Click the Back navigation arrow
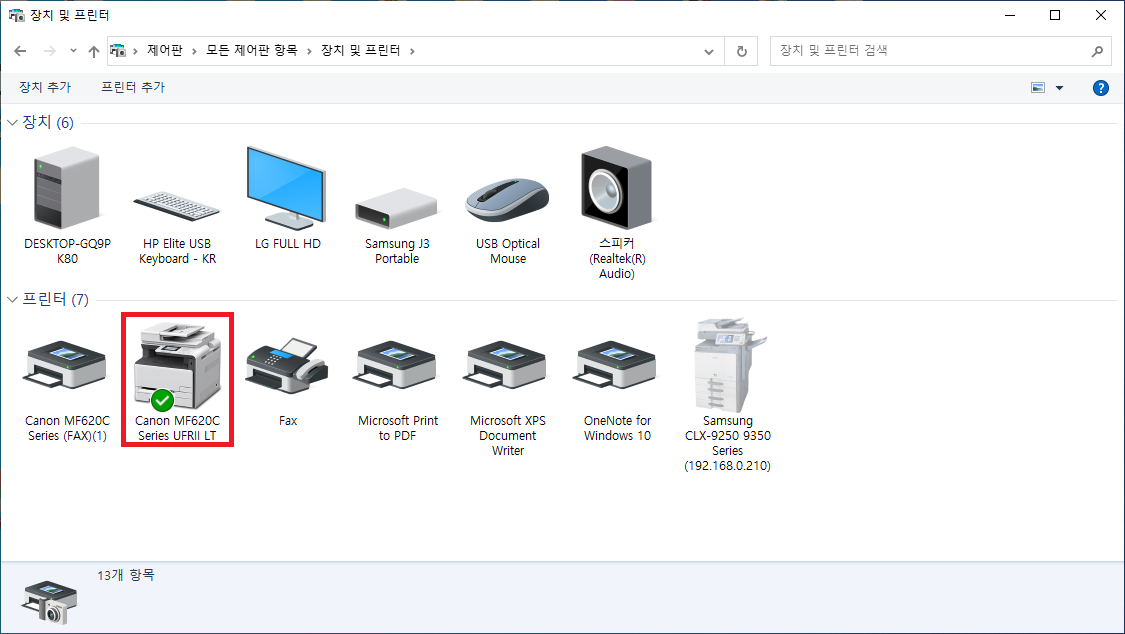This screenshot has height=634, width=1125. point(20,51)
